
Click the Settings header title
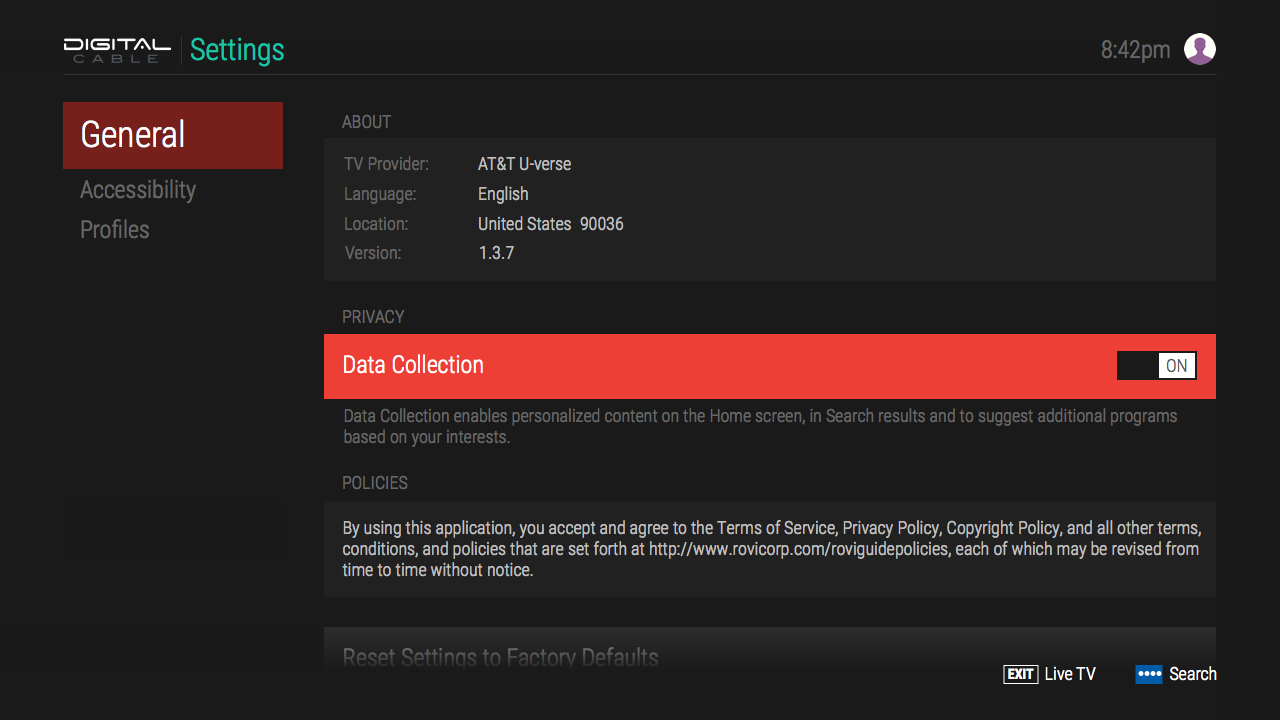click(x=236, y=49)
